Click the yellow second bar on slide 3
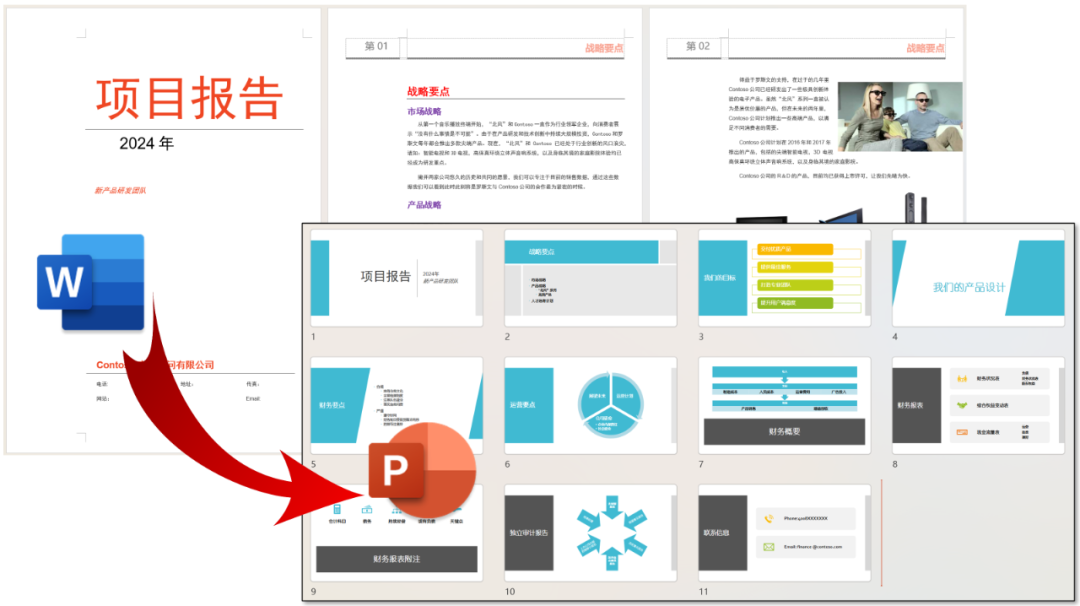Image resolution: width=1080 pixels, height=606 pixels. 795,267
